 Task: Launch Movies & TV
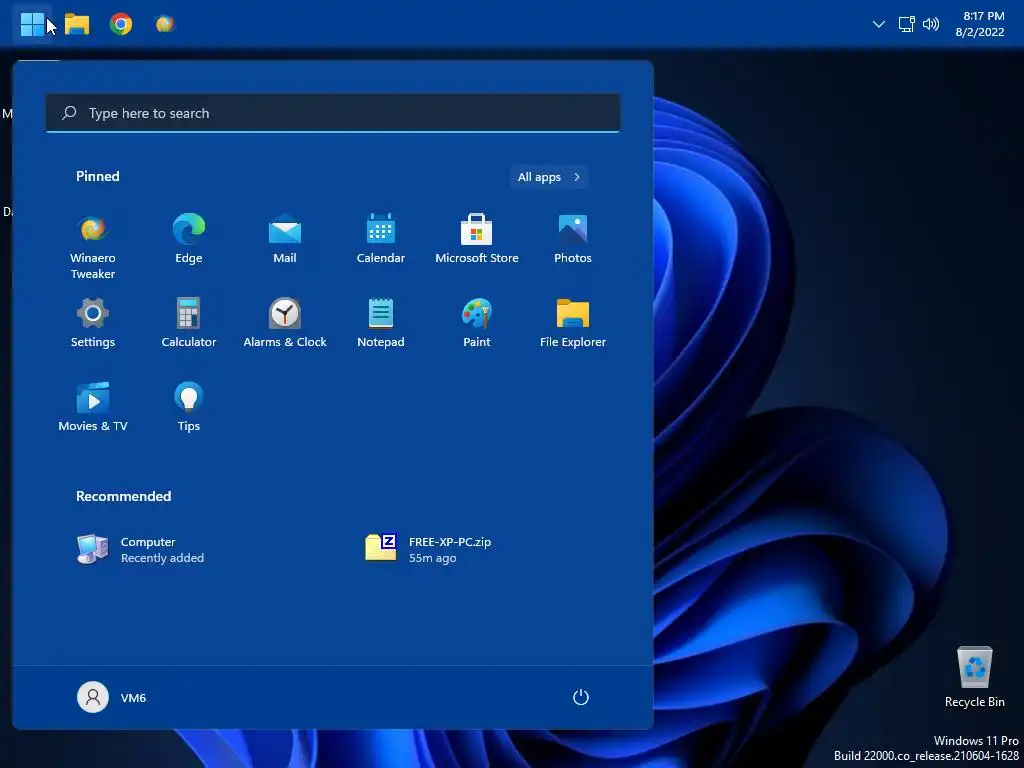tap(93, 407)
